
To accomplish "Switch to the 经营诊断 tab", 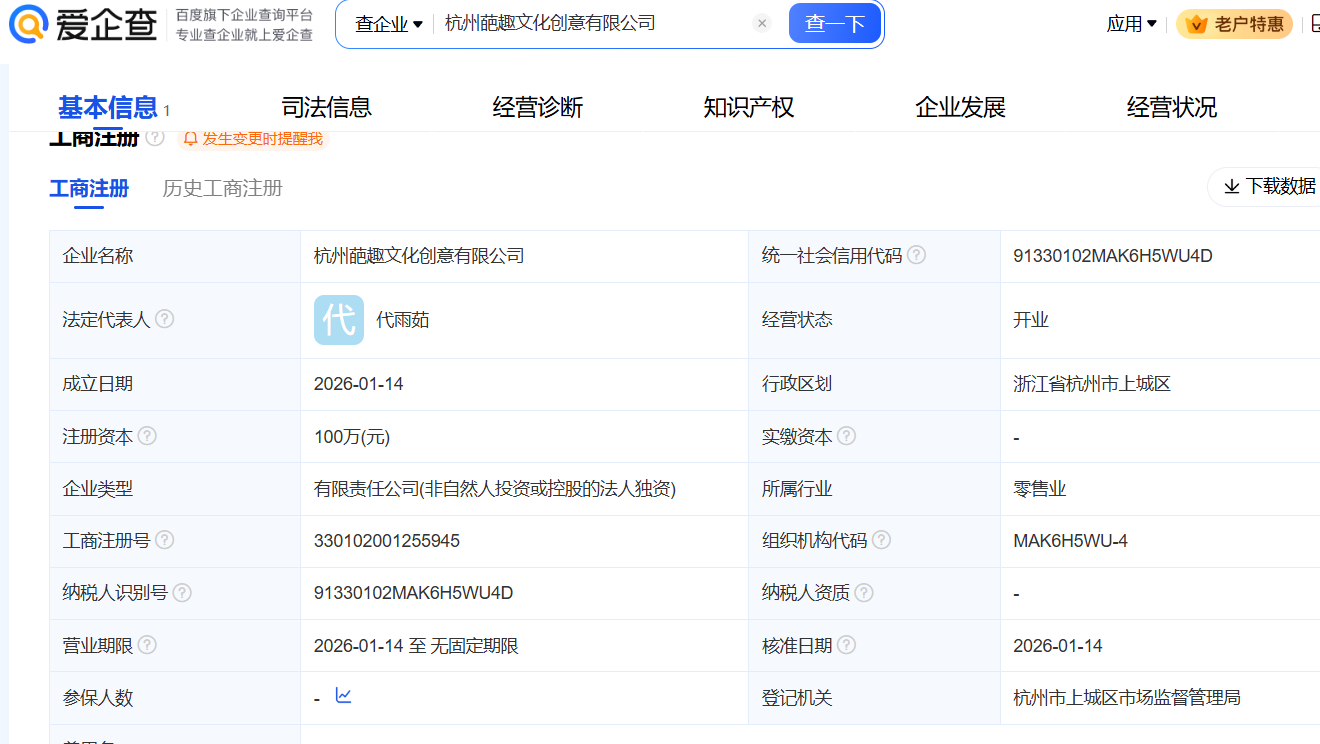I will [538, 107].
